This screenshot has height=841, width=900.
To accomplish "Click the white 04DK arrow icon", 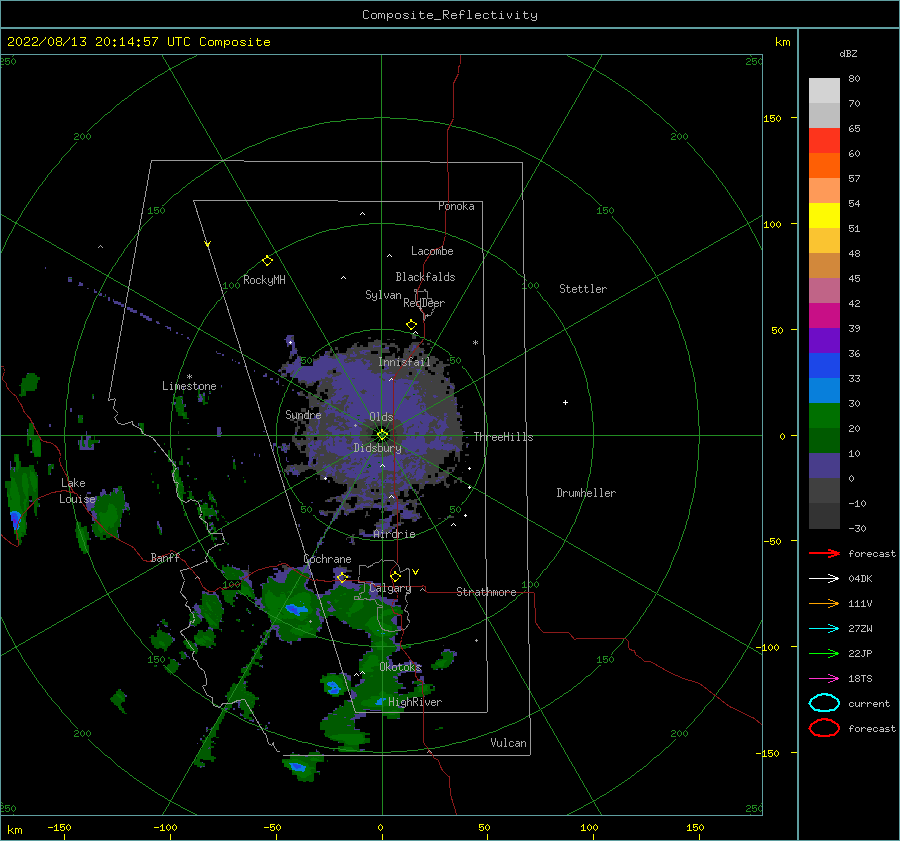I will (824, 579).
